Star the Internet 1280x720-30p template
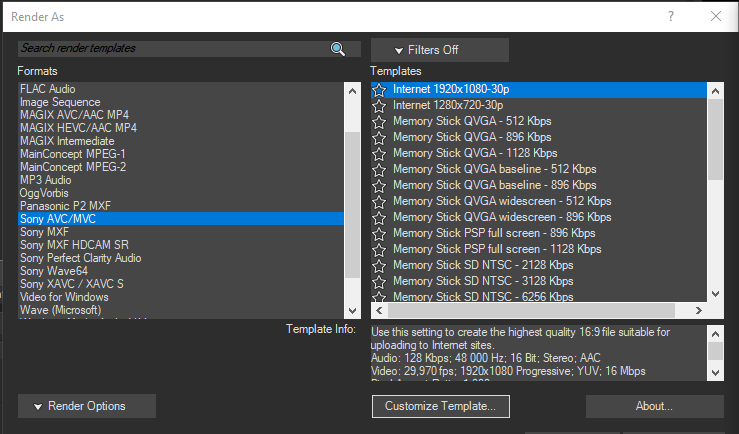 click(379, 105)
